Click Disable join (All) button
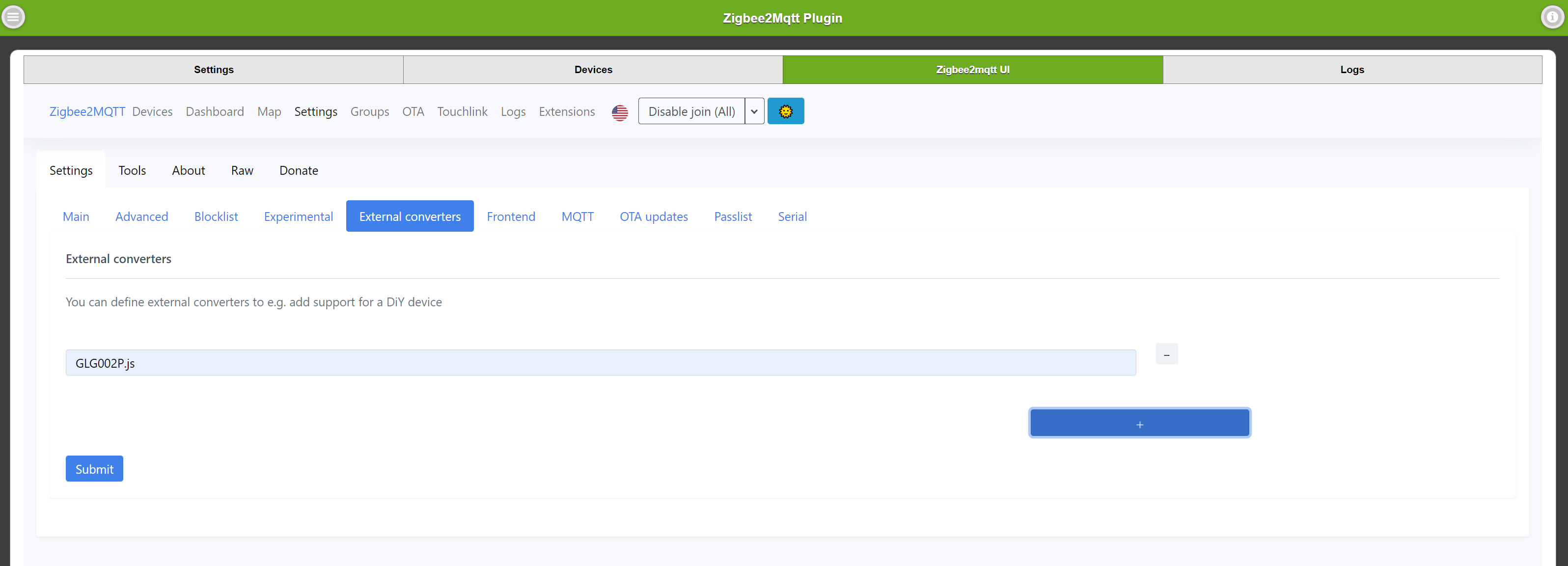Image resolution: width=1568 pixels, height=566 pixels. [x=691, y=111]
